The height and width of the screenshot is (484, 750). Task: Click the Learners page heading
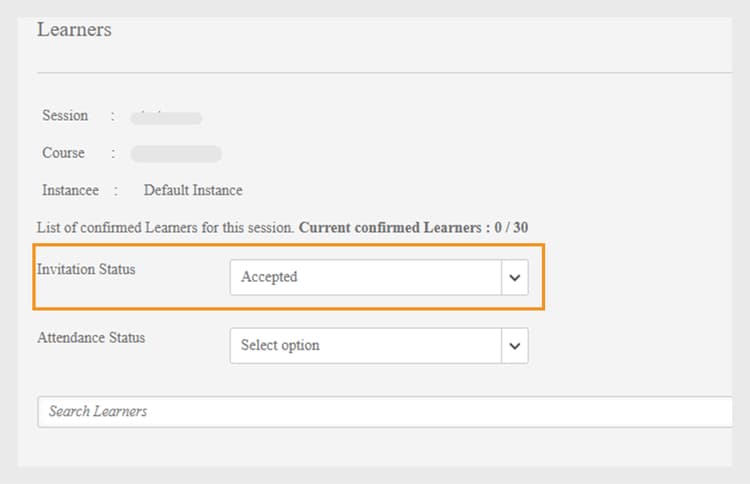pyautogui.click(x=74, y=30)
